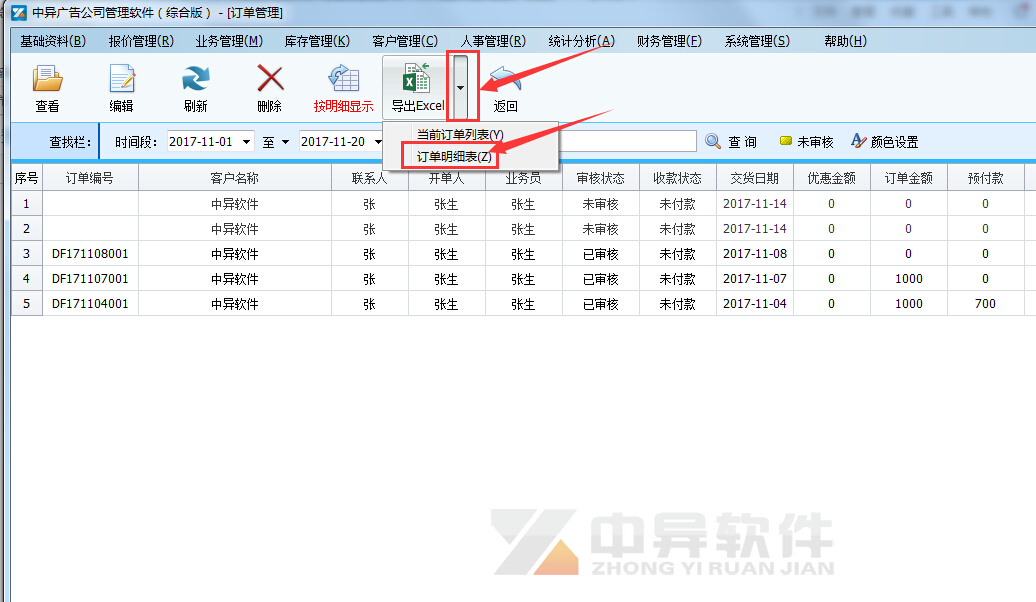Sort by 订单编号 column header
The width and height of the screenshot is (1036, 602).
tap(91, 178)
